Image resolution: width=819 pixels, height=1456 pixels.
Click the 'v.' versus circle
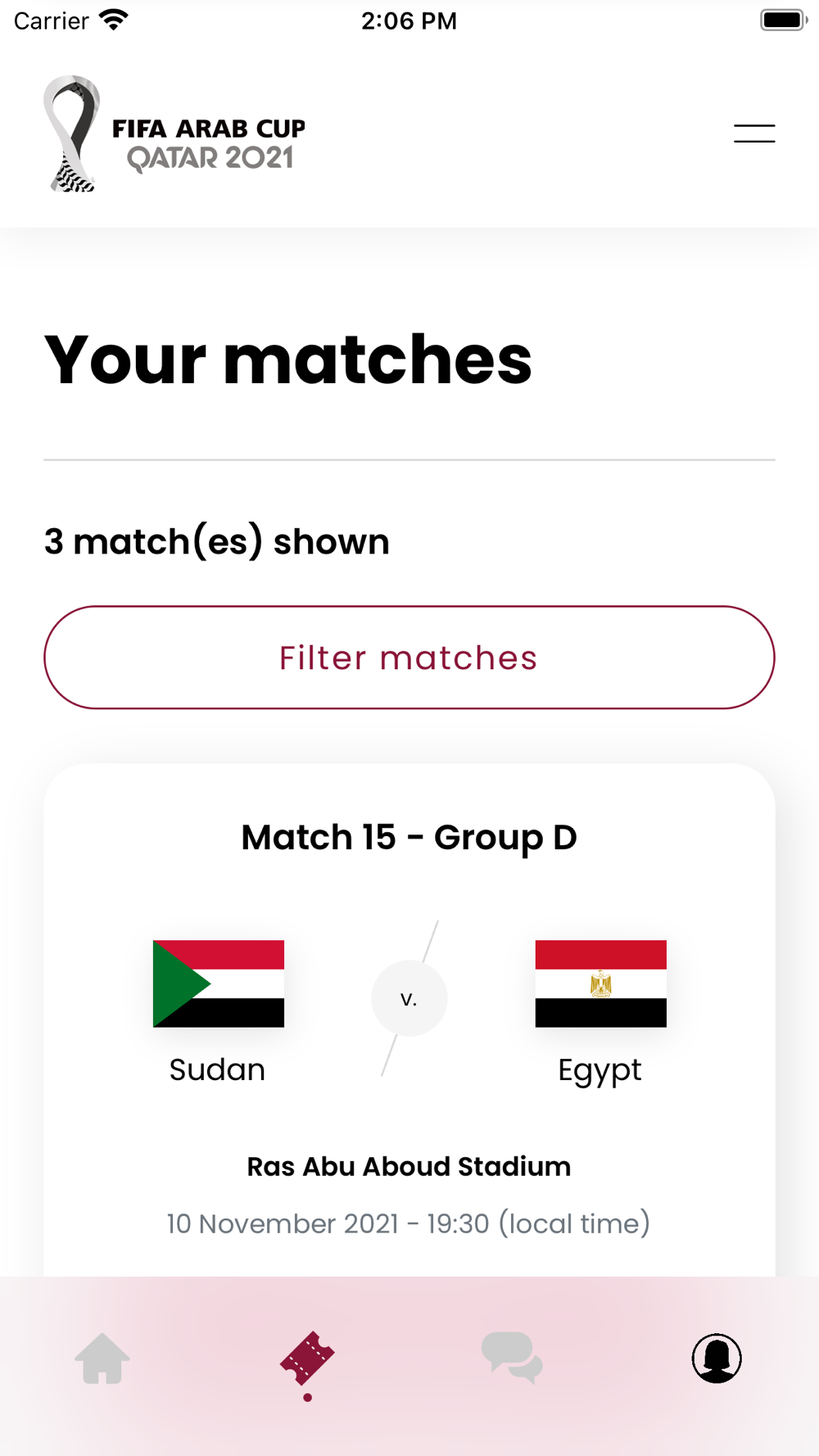[409, 998]
